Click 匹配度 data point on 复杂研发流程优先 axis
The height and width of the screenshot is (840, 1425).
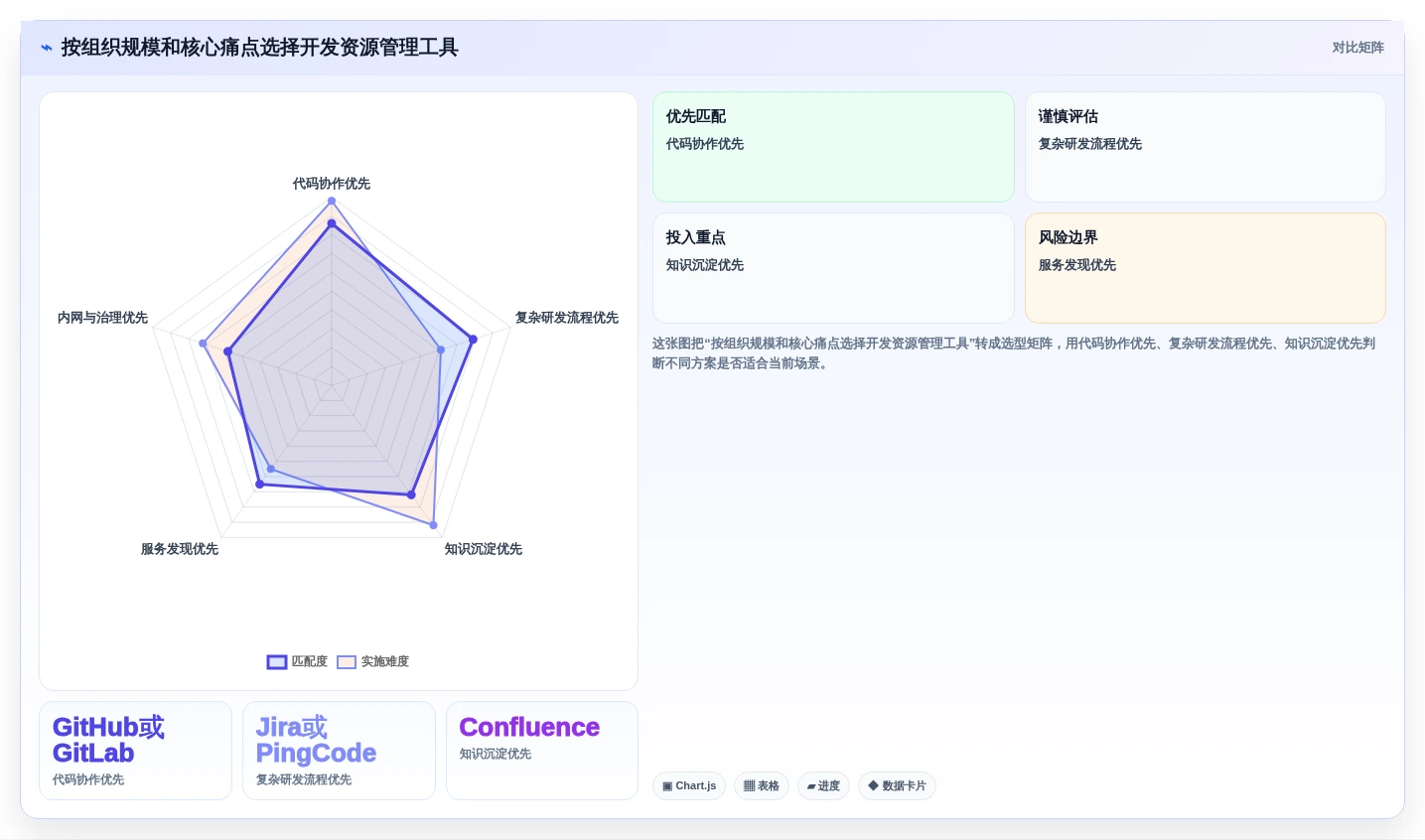coord(473,340)
